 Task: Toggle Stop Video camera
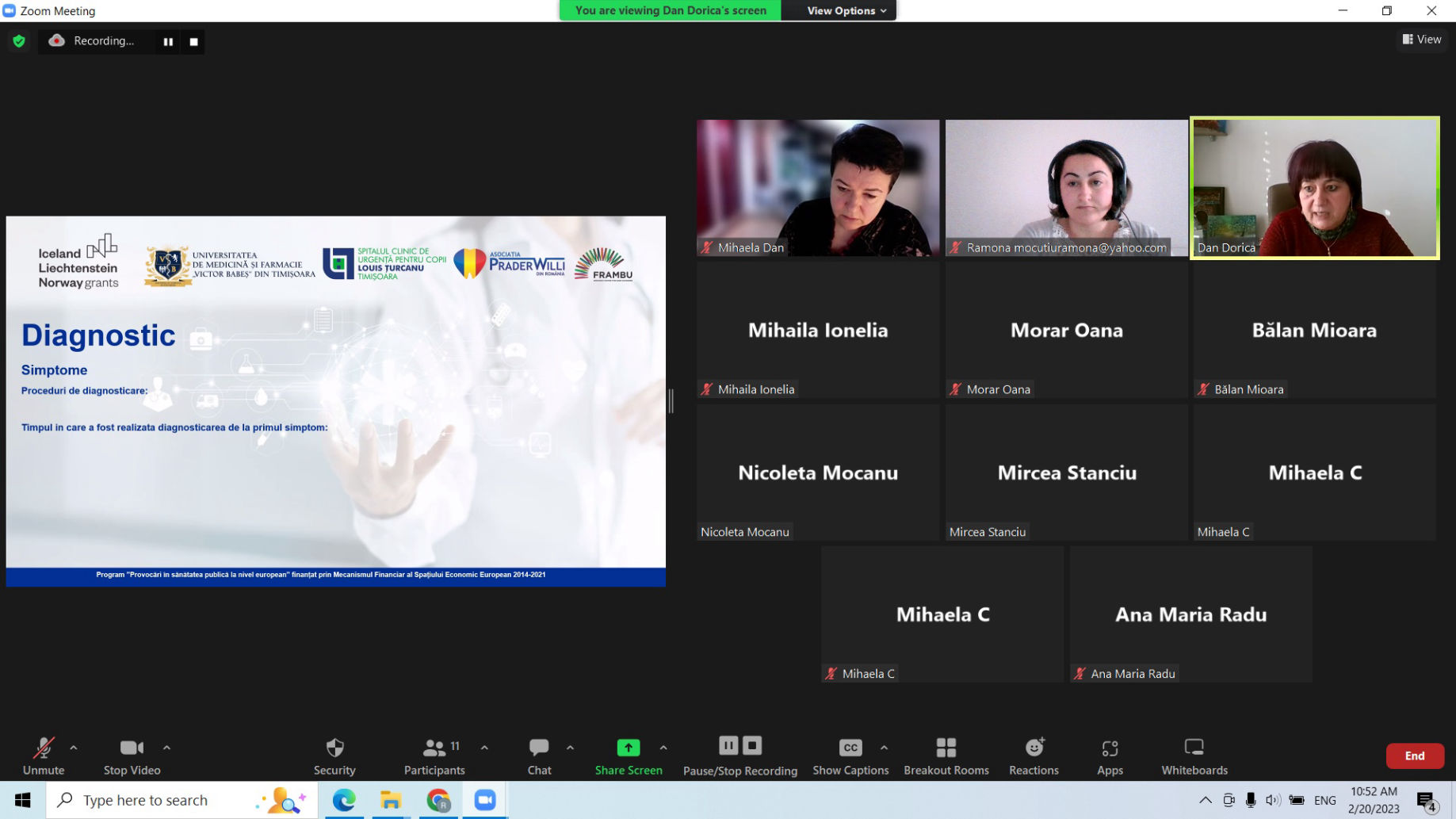click(132, 756)
